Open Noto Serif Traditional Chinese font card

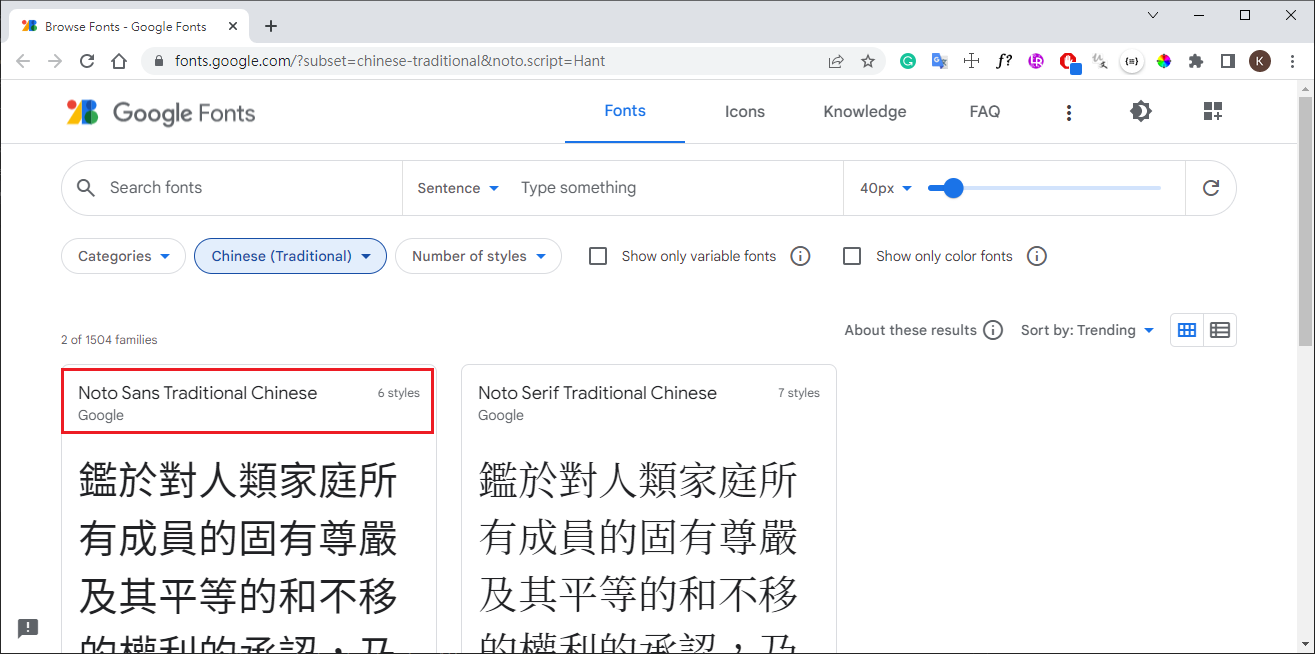pyautogui.click(x=597, y=393)
